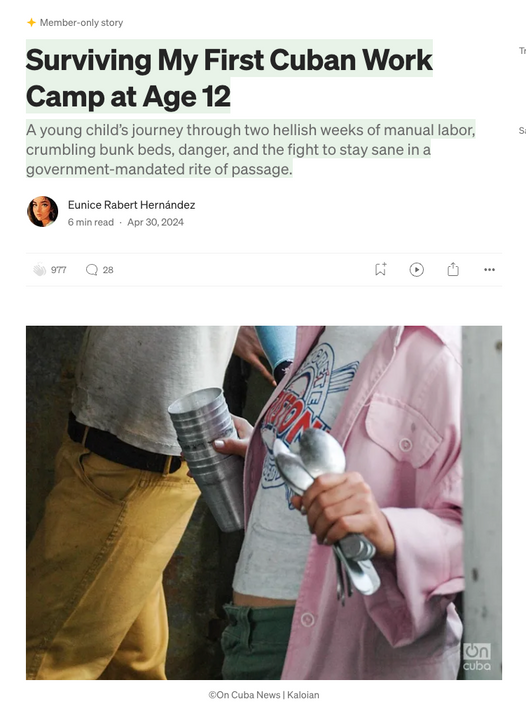
Task: Open the responses via the comment bubble icon
Action: click(x=92, y=270)
